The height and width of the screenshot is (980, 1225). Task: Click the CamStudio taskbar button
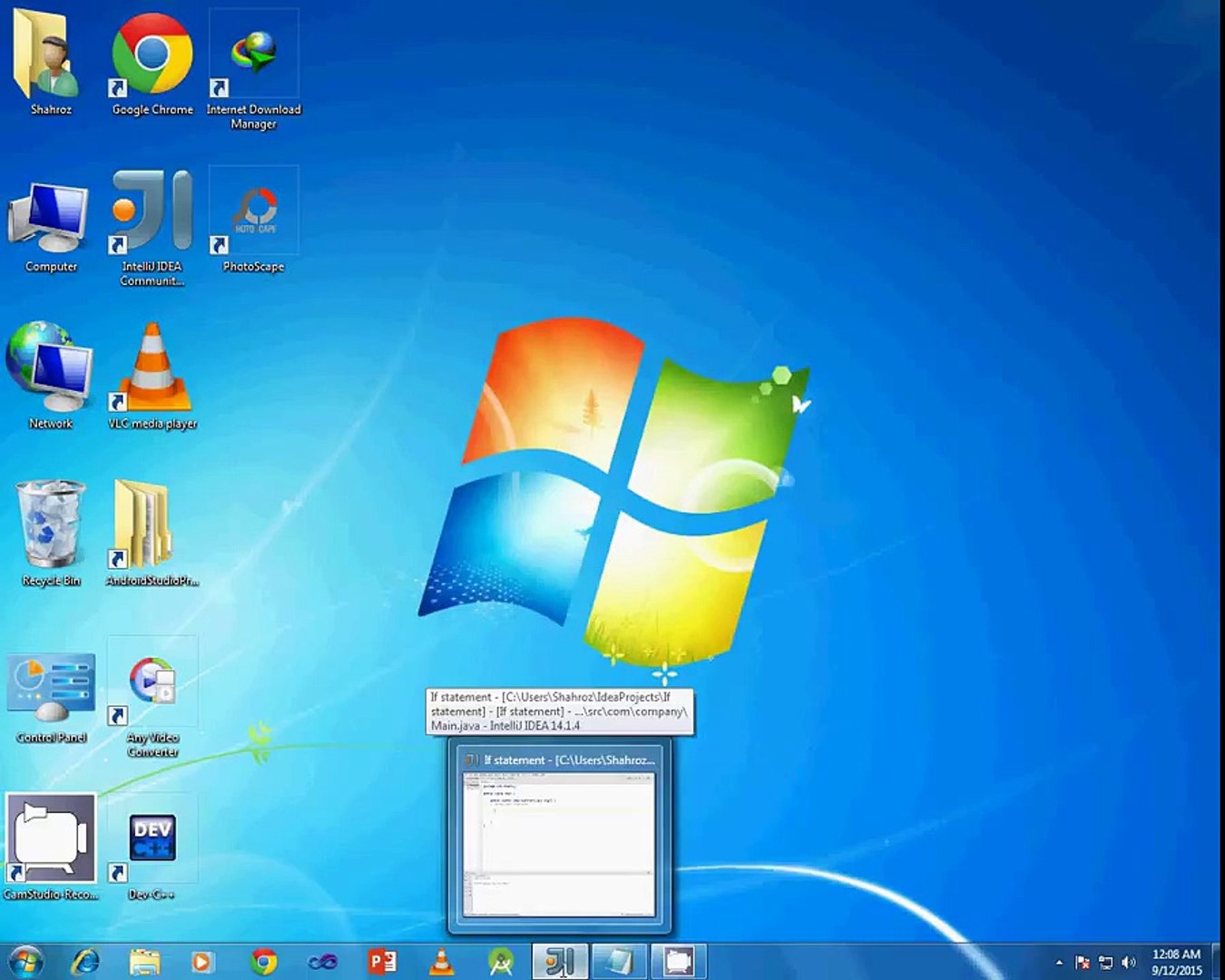[x=678, y=961]
